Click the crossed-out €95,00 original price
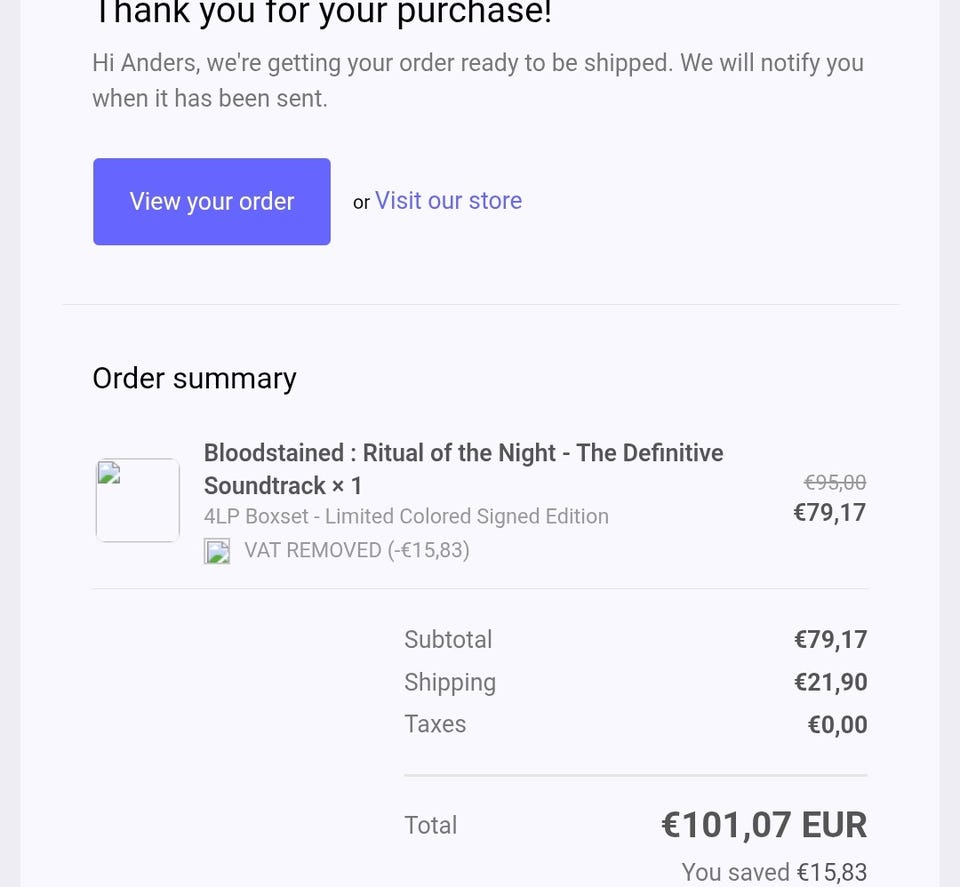This screenshot has width=960, height=887. pyautogui.click(x=835, y=482)
